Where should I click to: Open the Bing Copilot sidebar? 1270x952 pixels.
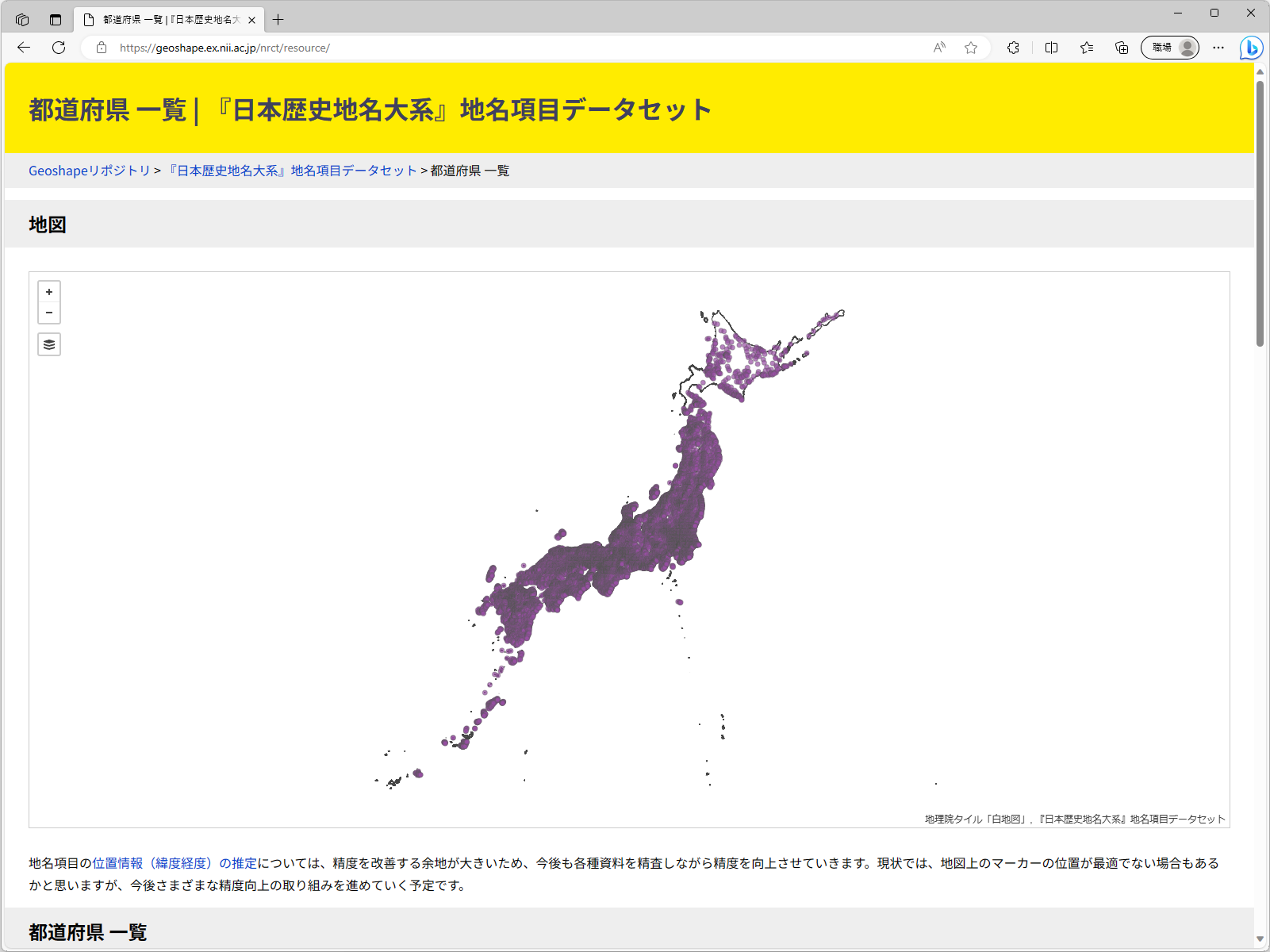point(1250,48)
